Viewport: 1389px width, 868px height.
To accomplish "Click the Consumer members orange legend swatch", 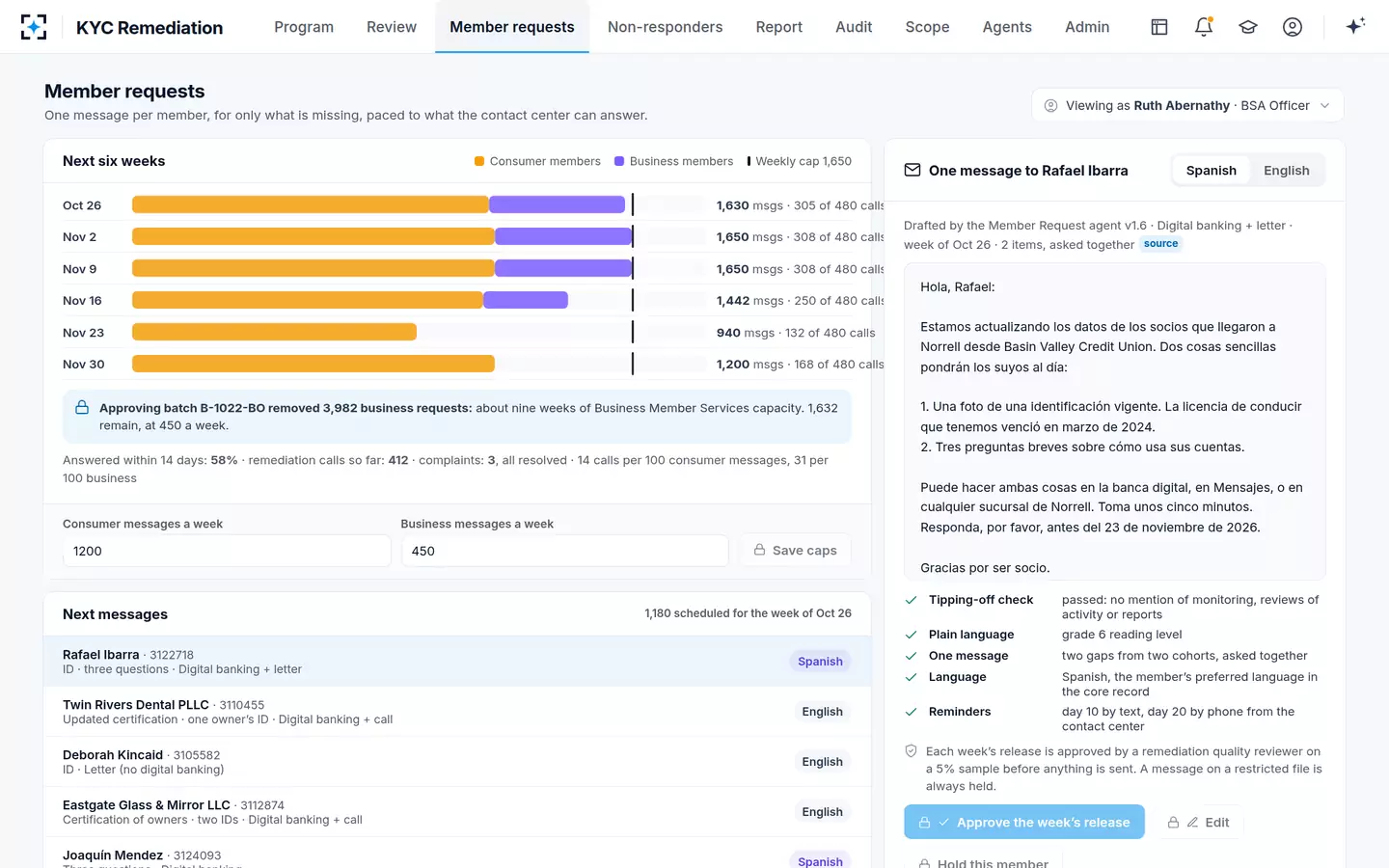I will click(x=479, y=161).
